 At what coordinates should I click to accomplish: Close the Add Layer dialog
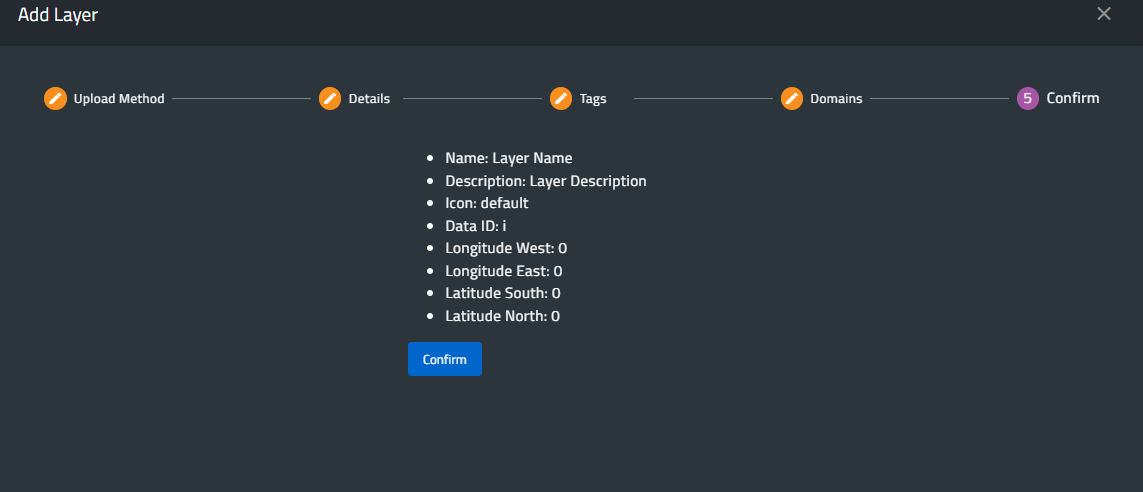tap(1104, 14)
